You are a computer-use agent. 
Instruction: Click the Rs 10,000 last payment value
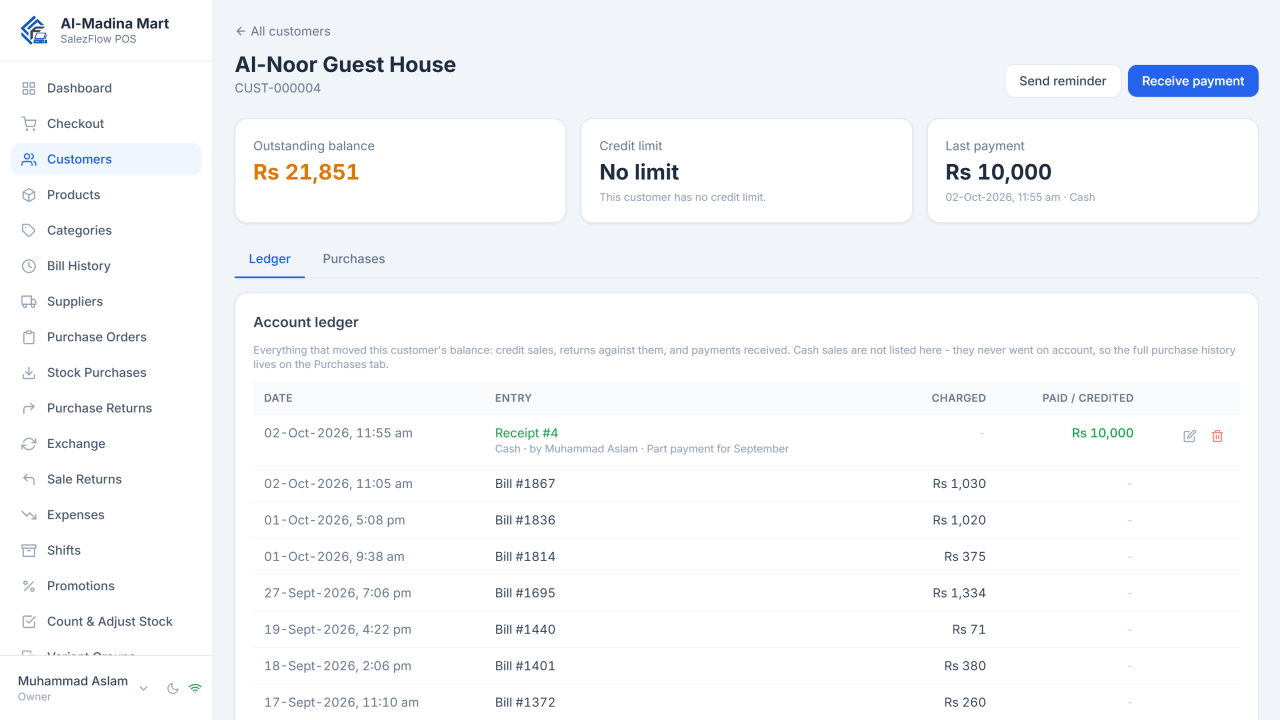pos(998,172)
